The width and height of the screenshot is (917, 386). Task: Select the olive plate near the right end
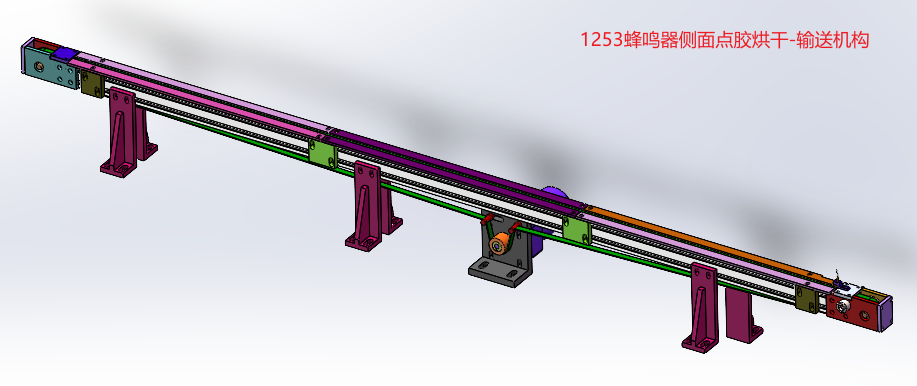pyautogui.click(x=807, y=298)
